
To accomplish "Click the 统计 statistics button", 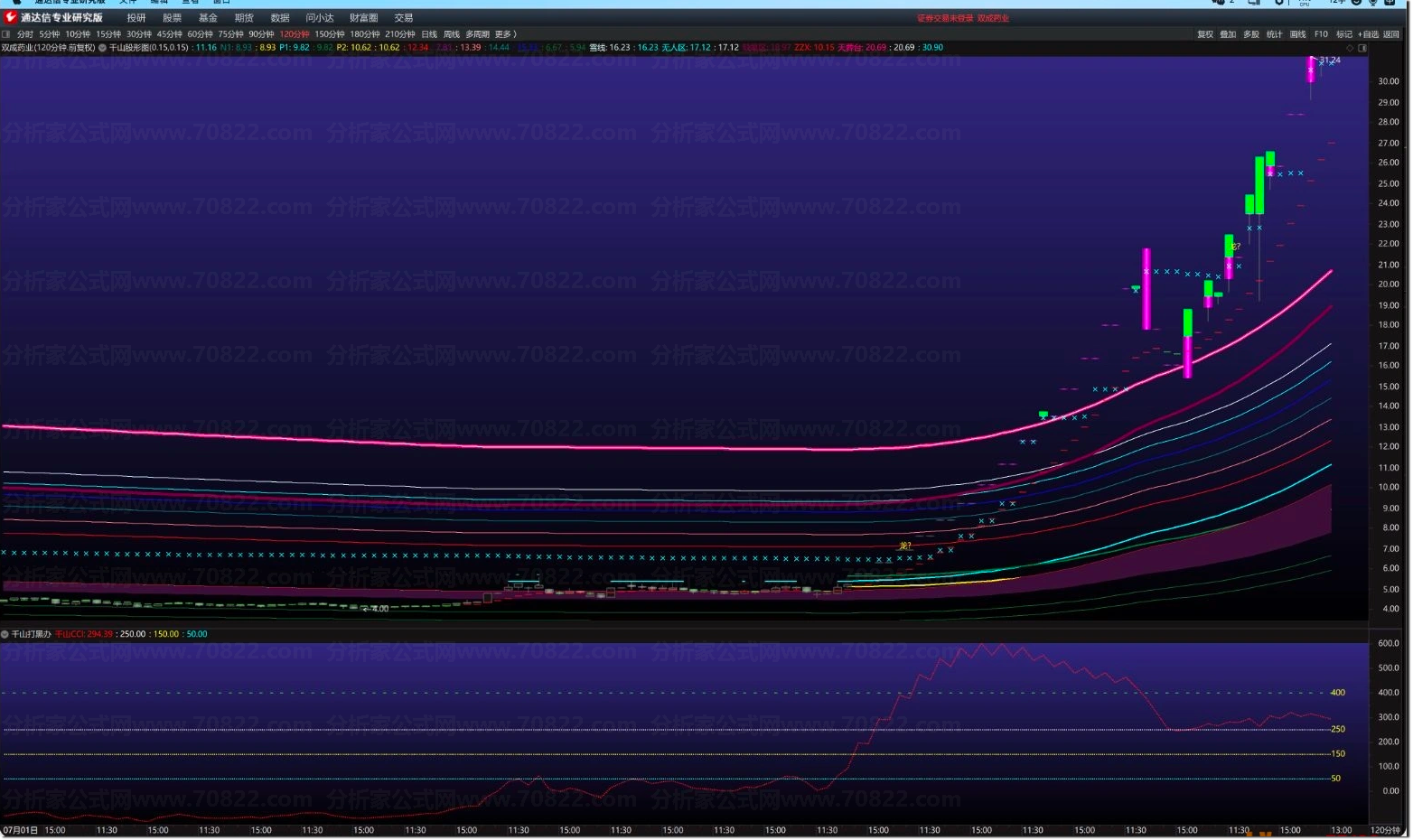I will [x=1275, y=34].
